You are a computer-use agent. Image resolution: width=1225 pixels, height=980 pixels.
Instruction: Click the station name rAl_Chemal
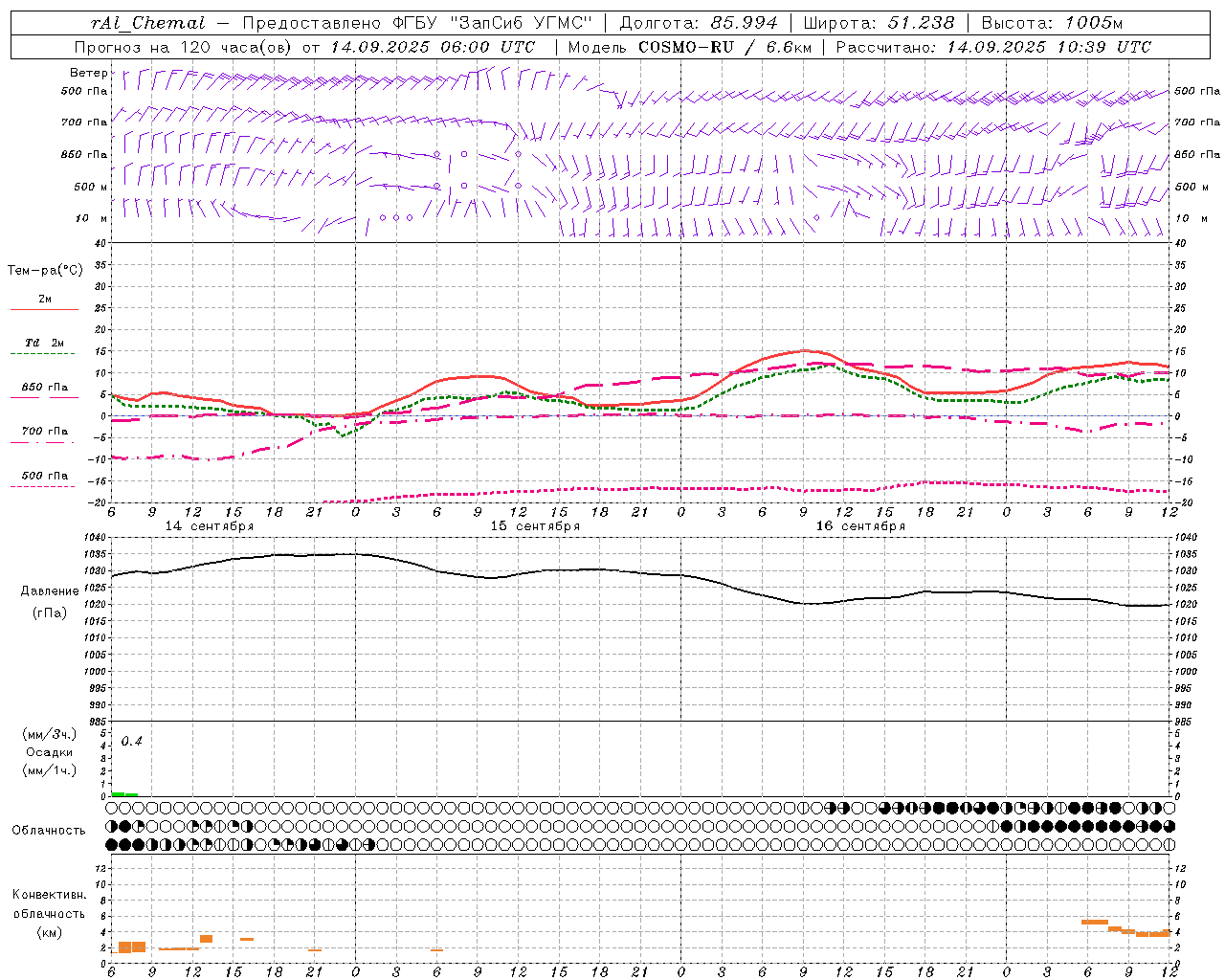tap(147, 23)
